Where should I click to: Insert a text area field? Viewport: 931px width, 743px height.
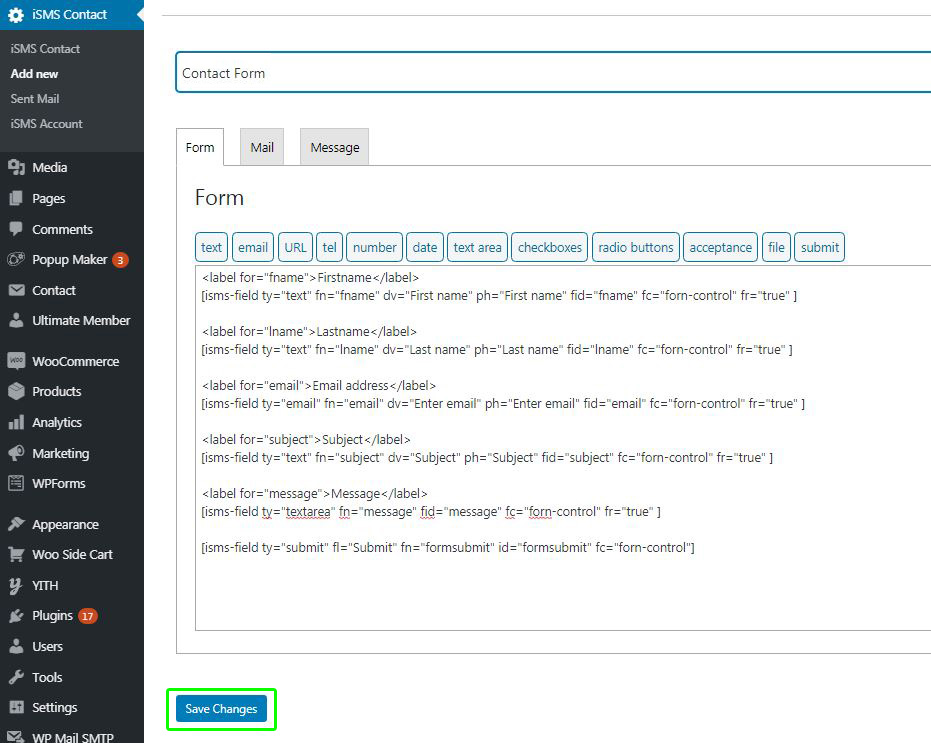[x=477, y=247]
